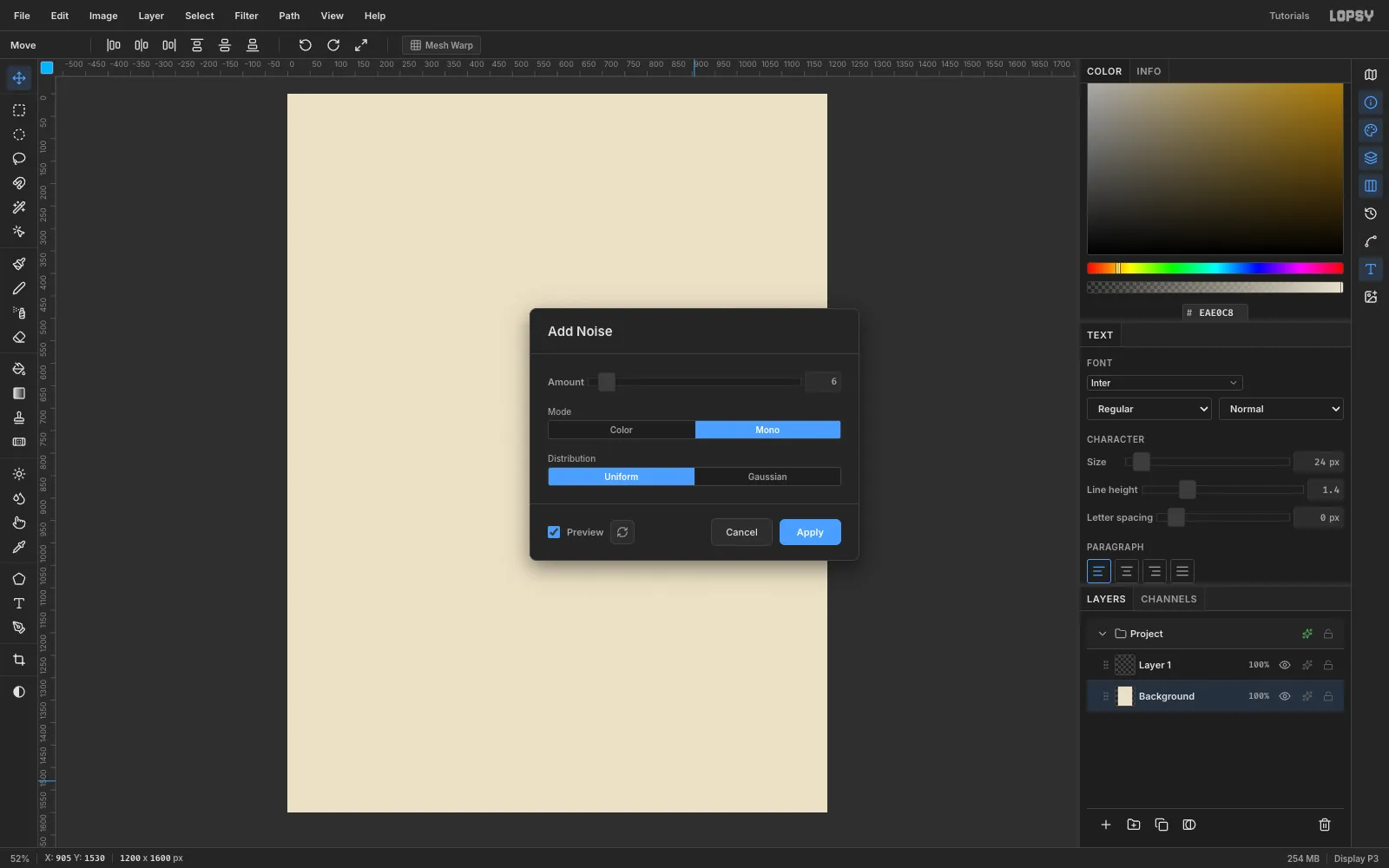Click the hex color field EAE0C8
This screenshot has height=868, width=1389.
[1215, 312]
